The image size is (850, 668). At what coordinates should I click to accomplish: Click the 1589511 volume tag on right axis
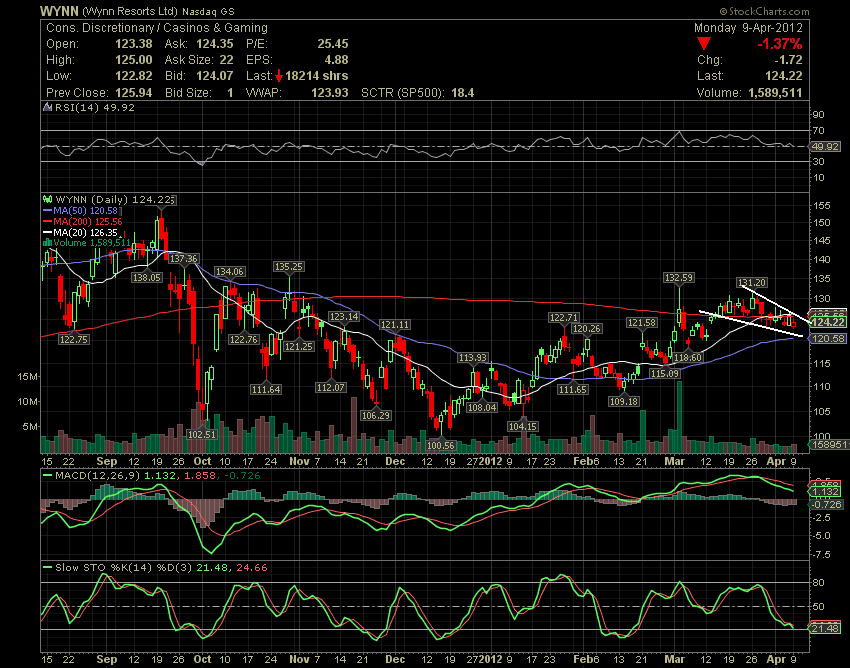coord(829,444)
